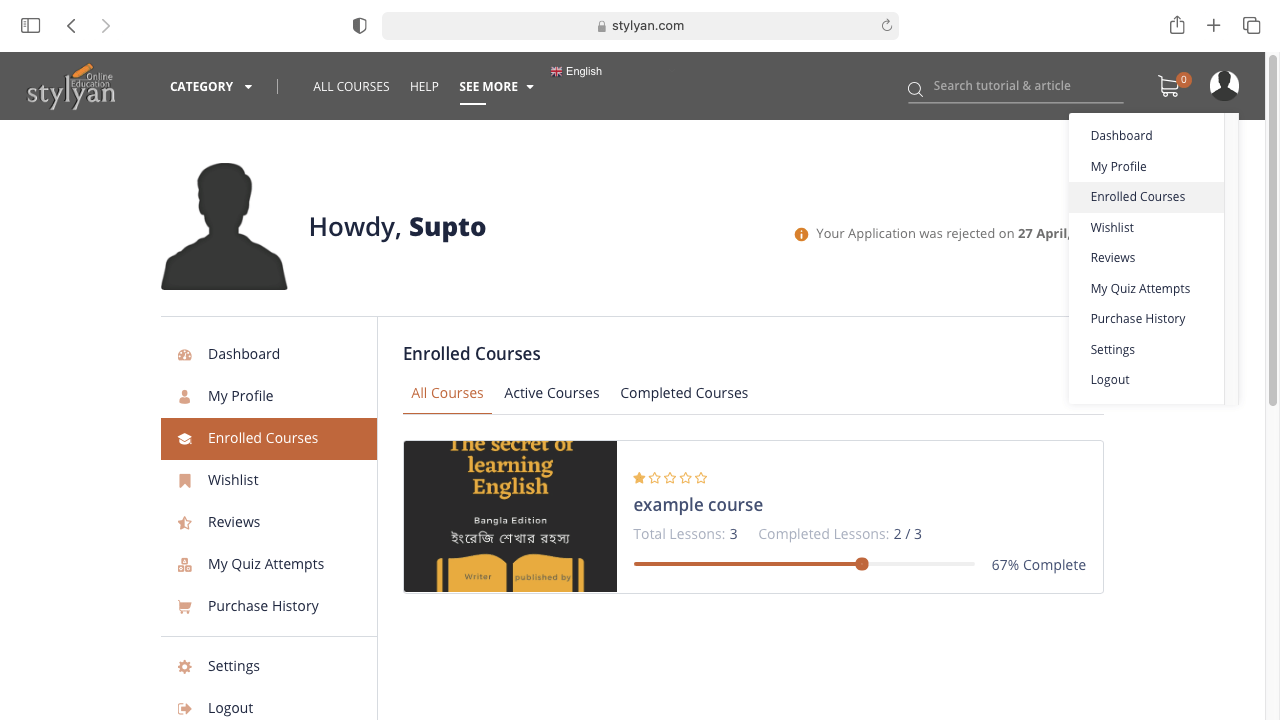The image size is (1280, 720).
Task: Click the star rating of example course
Action: pos(670,478)
